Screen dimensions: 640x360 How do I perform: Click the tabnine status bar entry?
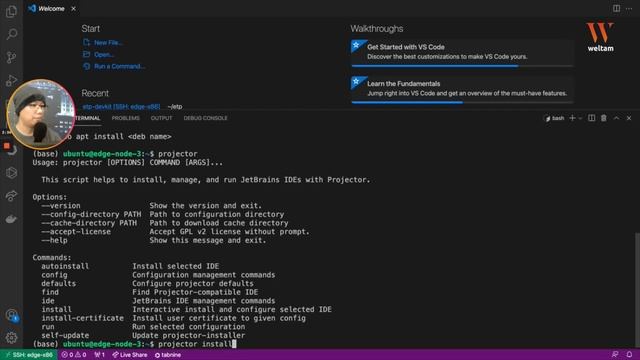click(x=168, y=355)
